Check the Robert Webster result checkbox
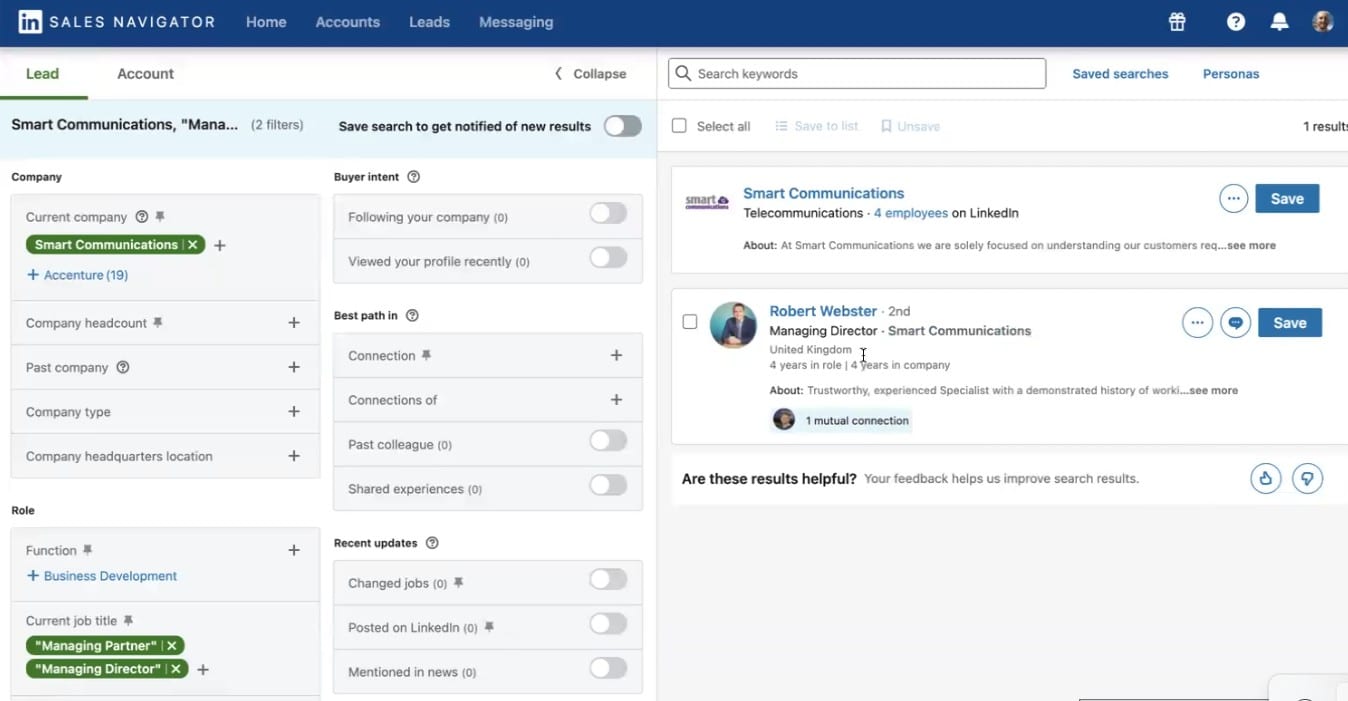The width and height of the screenshot is (1348, 701). click(x=690, y=322)
